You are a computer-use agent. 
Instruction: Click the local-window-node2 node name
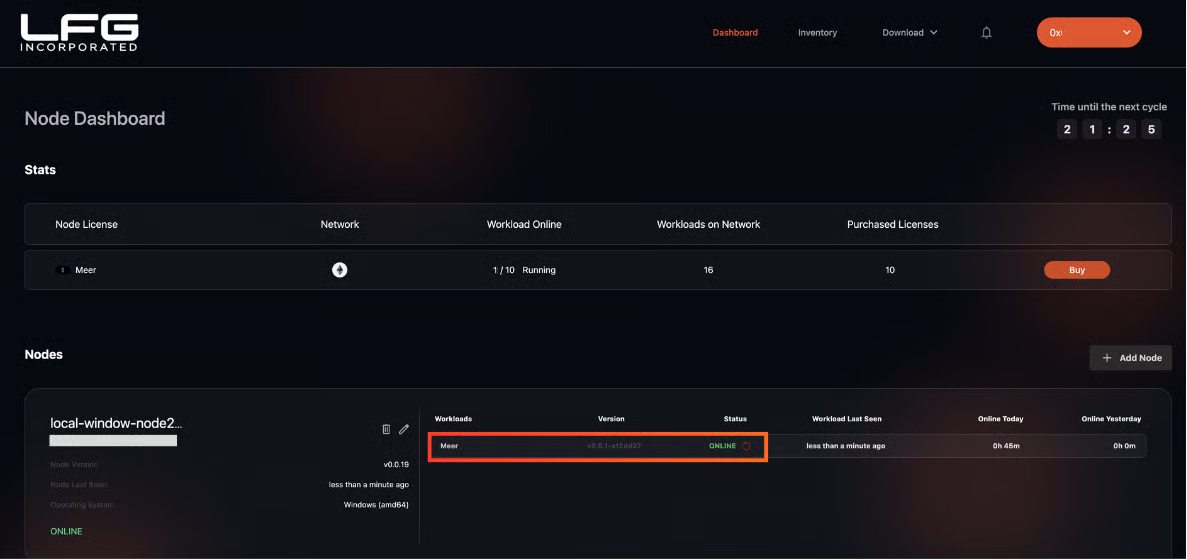(x=117, y=423)
